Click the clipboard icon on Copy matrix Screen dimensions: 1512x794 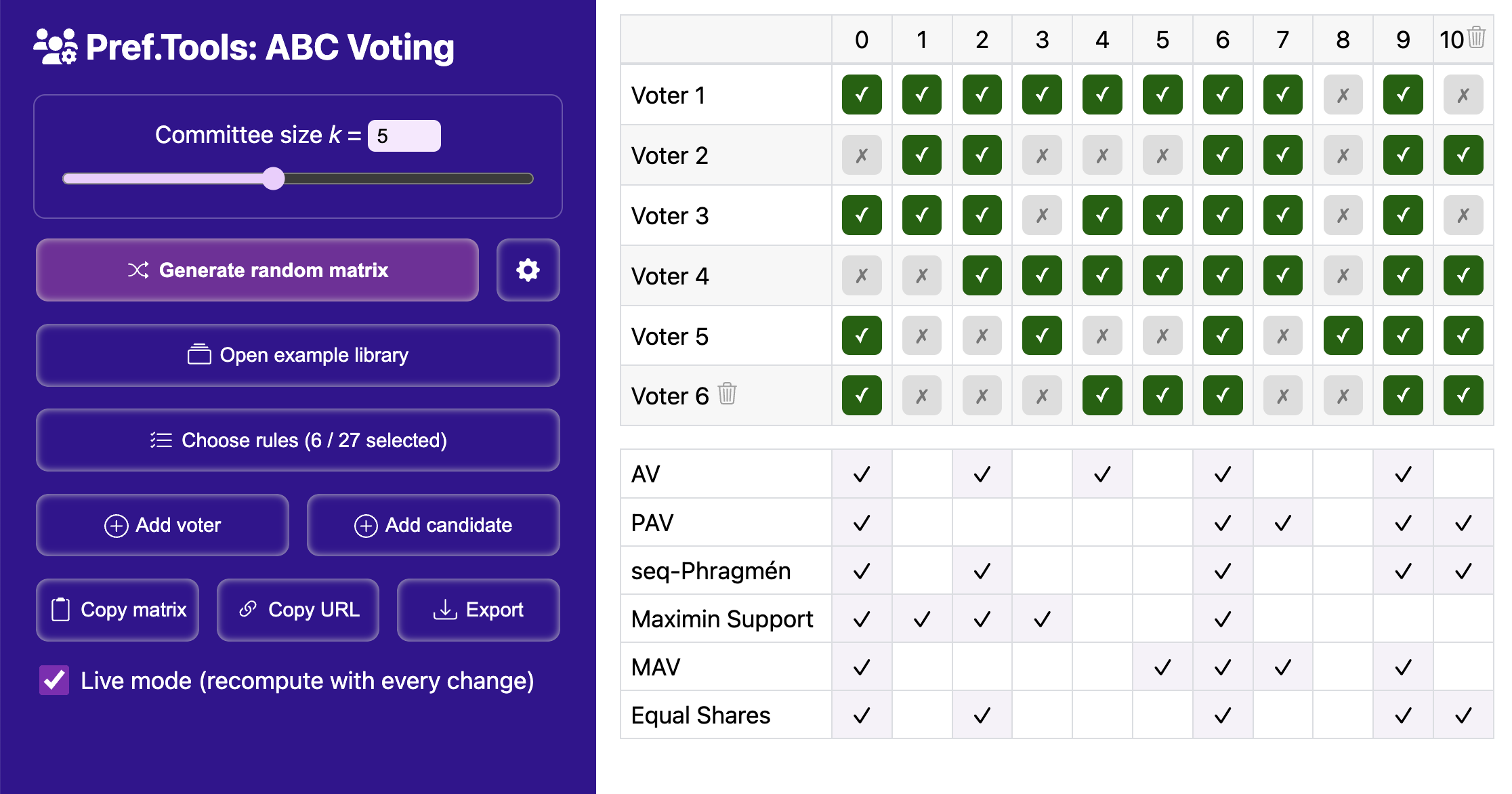(62, 610)
